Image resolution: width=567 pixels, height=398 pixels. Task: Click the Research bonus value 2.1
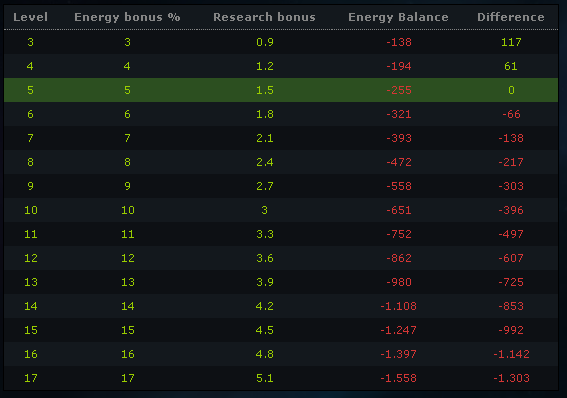pyautogui.click(x=265, y=138)
